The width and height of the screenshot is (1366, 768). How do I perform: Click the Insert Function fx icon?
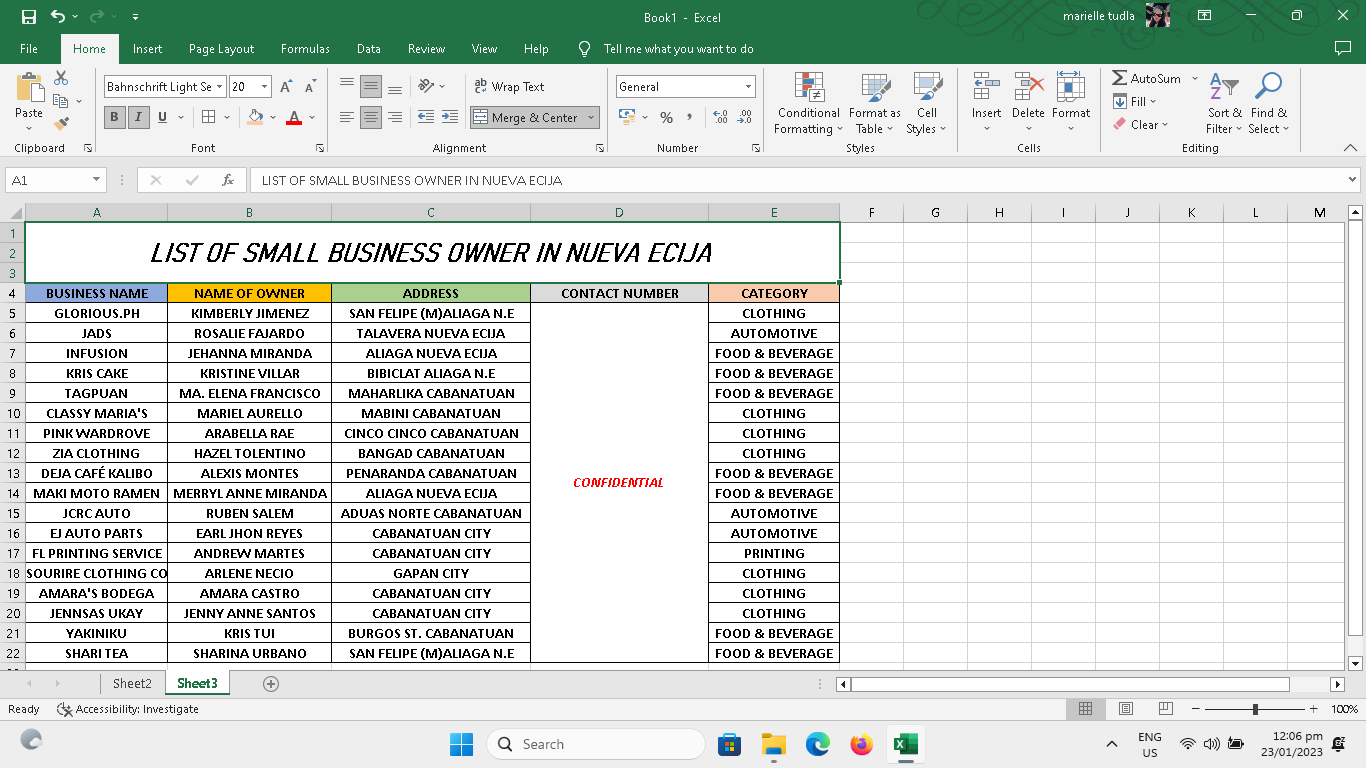point(228,180)
